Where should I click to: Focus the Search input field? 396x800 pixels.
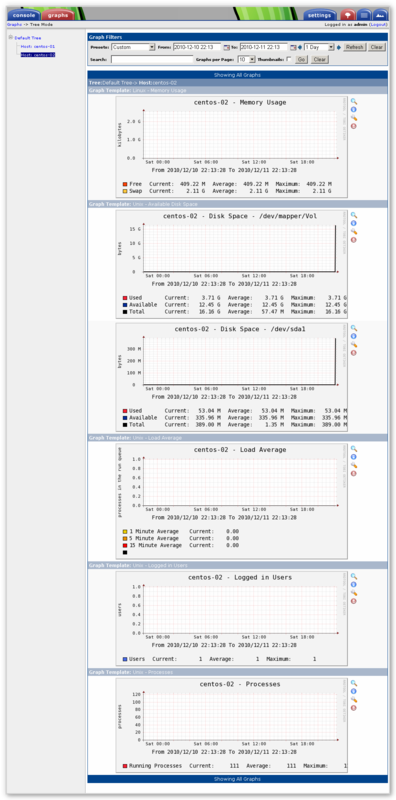tap(145, 59)
